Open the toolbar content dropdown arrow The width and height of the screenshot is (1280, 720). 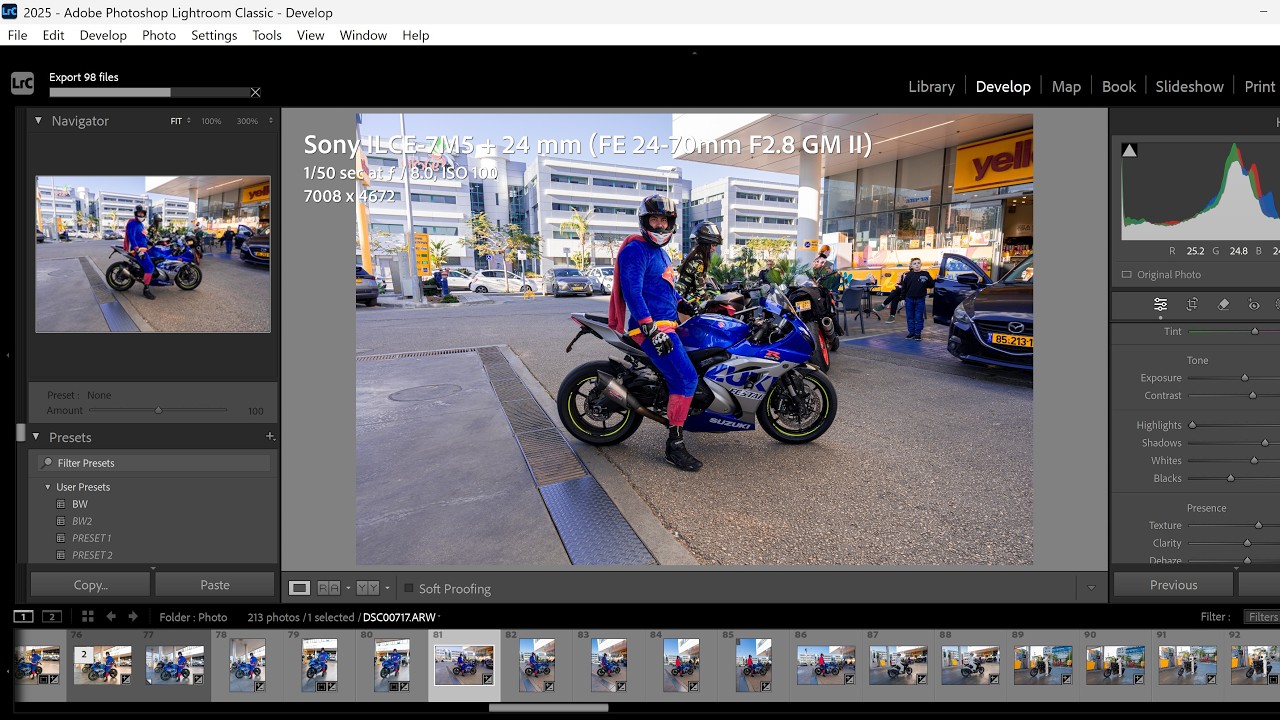(1091, 588)
